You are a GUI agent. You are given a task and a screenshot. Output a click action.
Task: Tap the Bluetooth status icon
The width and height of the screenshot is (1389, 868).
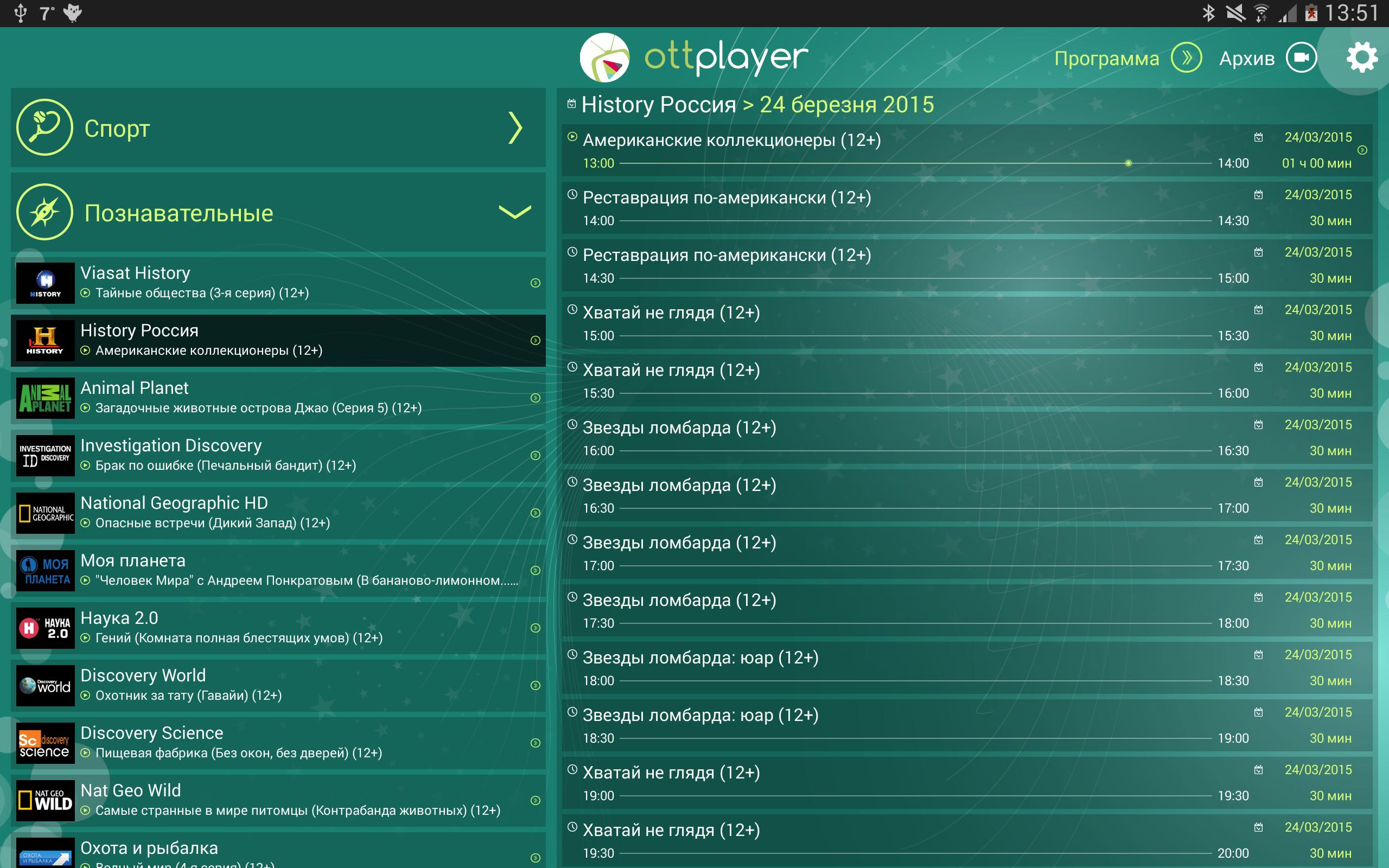point(1208,12)
